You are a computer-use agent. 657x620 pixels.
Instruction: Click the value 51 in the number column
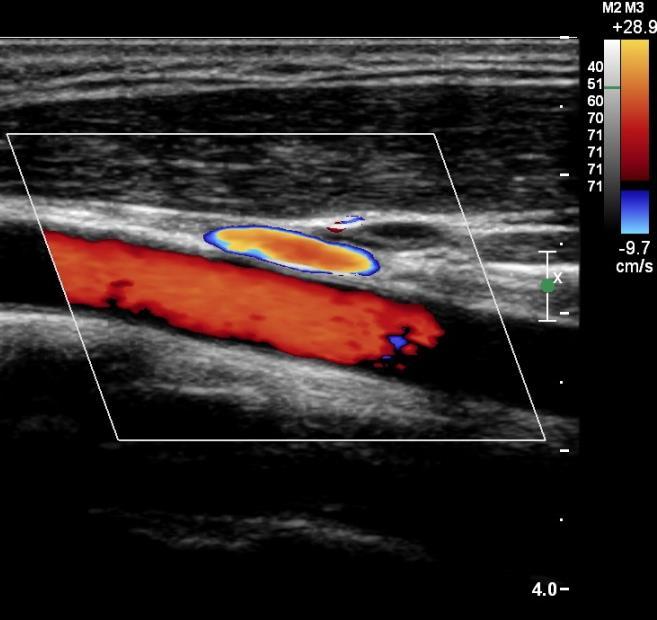click(x=595, y=84)
